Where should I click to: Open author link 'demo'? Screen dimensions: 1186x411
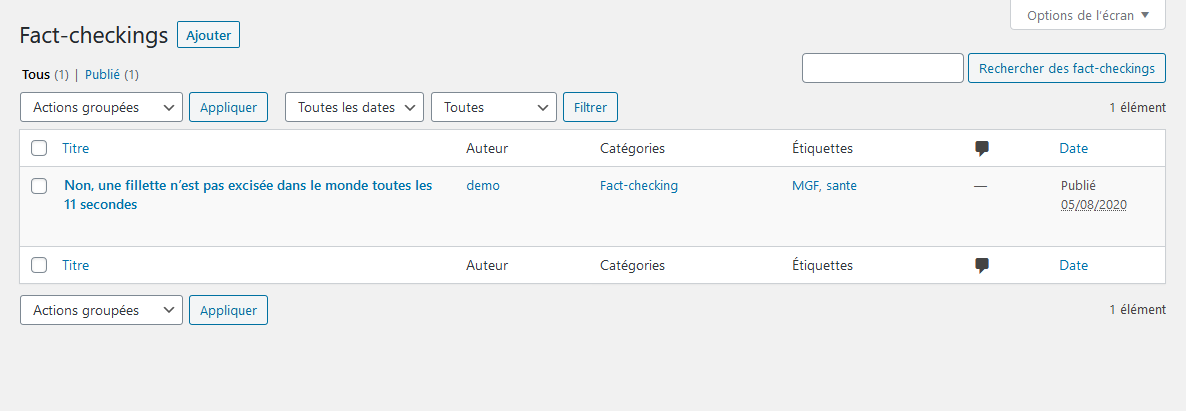click(483, 185)
